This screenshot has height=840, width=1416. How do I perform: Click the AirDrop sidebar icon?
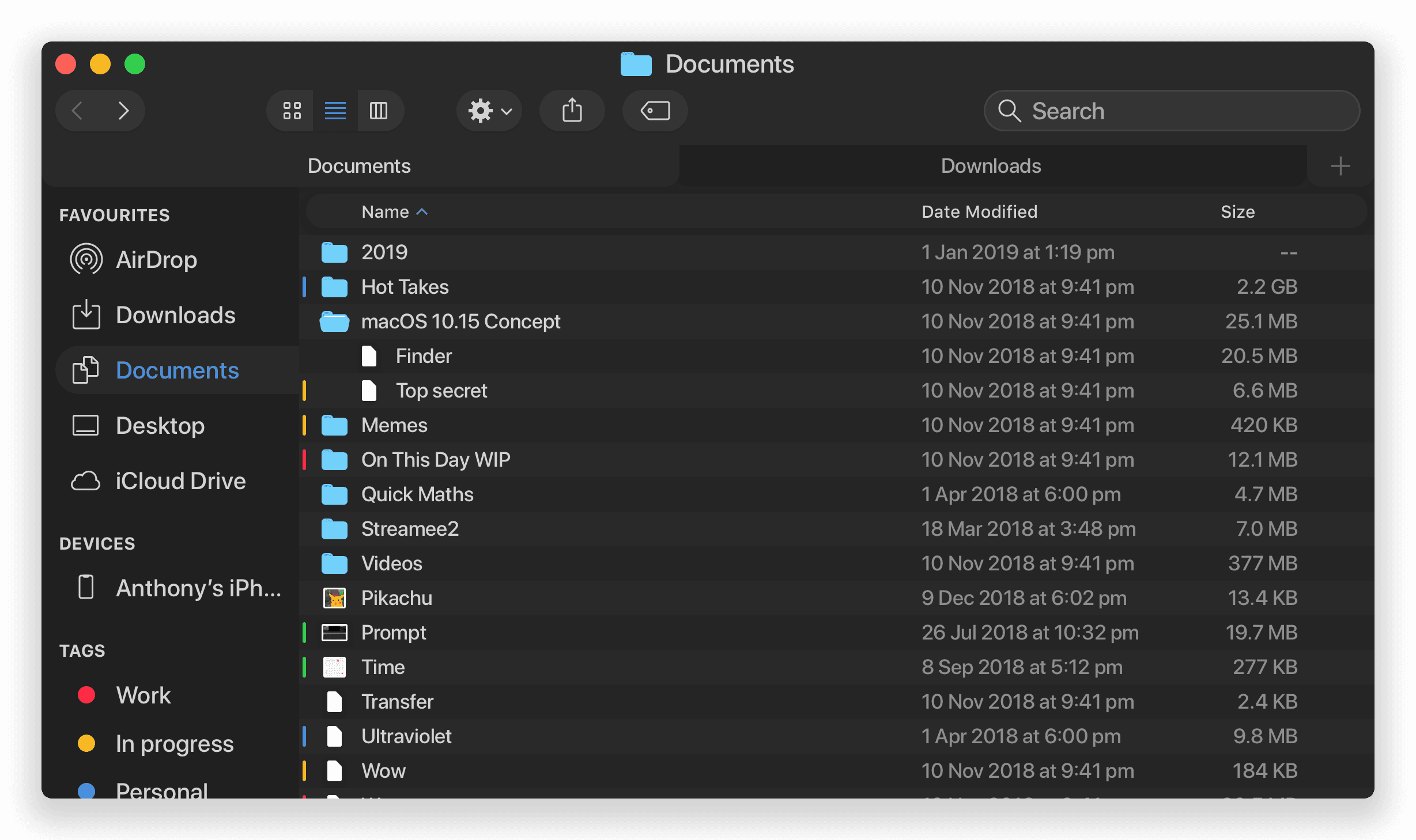click(x=85, y=259)
